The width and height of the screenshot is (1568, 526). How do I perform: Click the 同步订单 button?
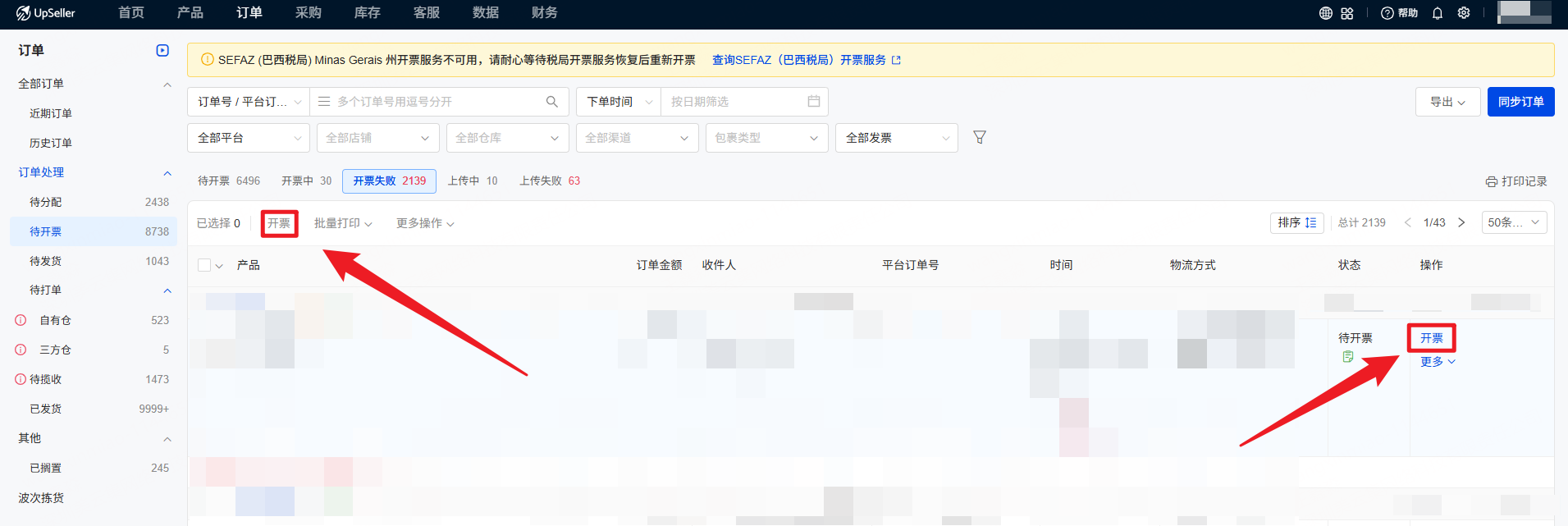pyautogui.click(x=1520, y=102)
